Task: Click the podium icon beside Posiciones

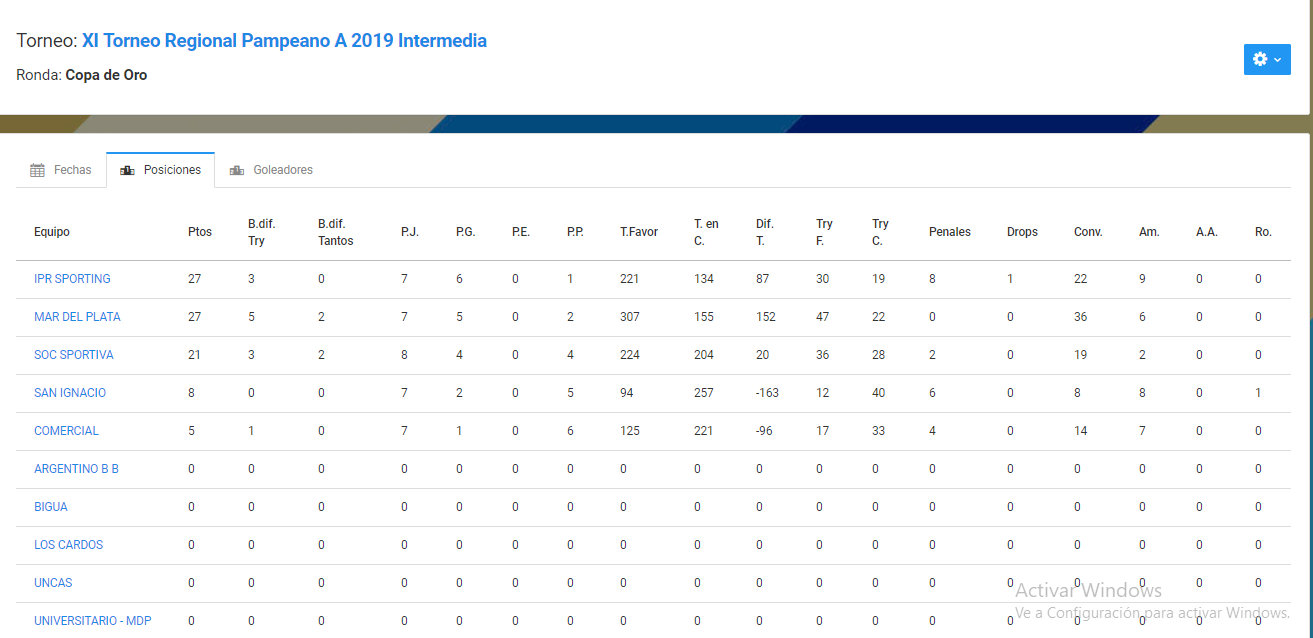Action: (x=127, y=170)
